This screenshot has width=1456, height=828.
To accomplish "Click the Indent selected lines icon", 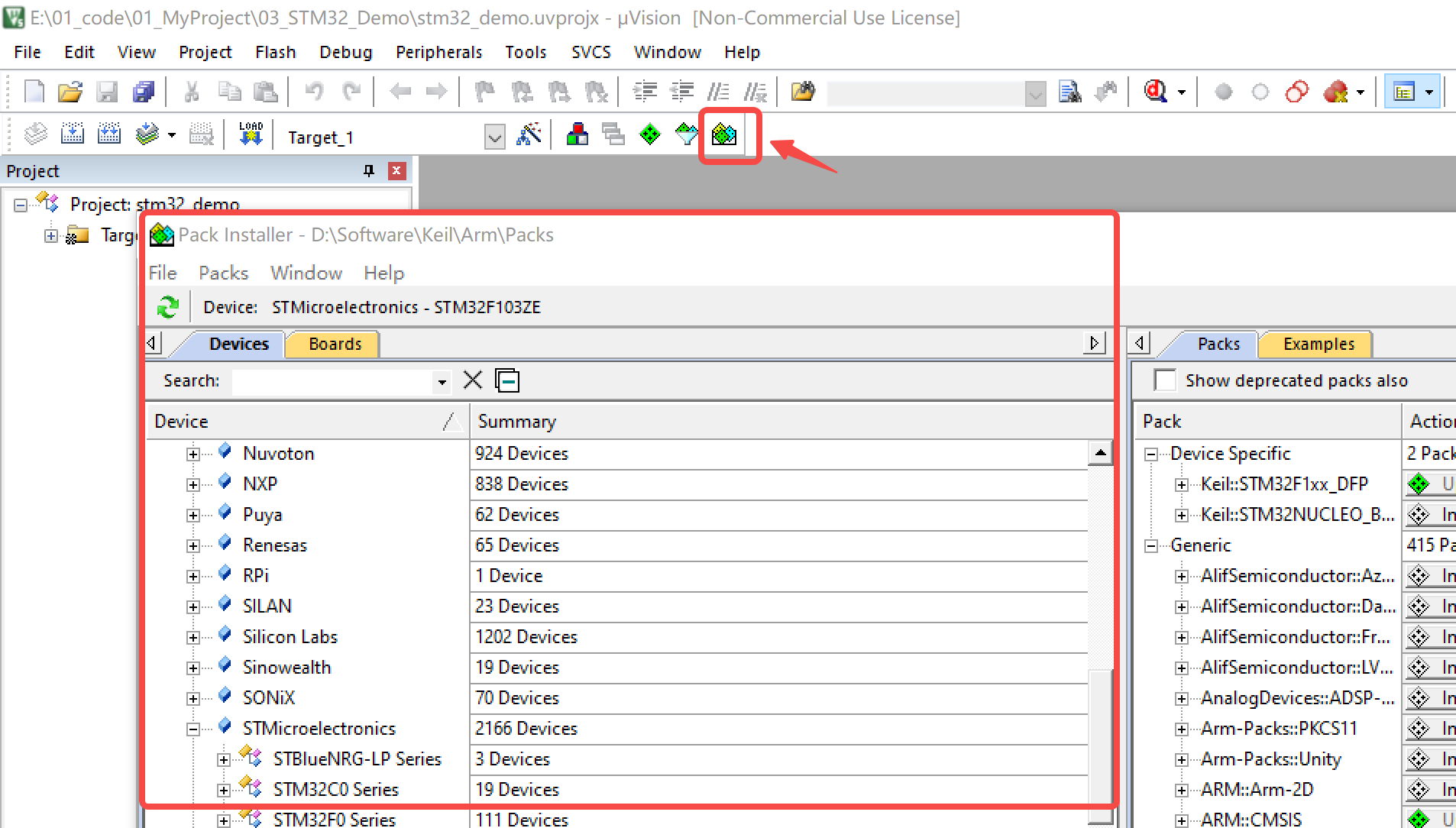I will (645, 92).
